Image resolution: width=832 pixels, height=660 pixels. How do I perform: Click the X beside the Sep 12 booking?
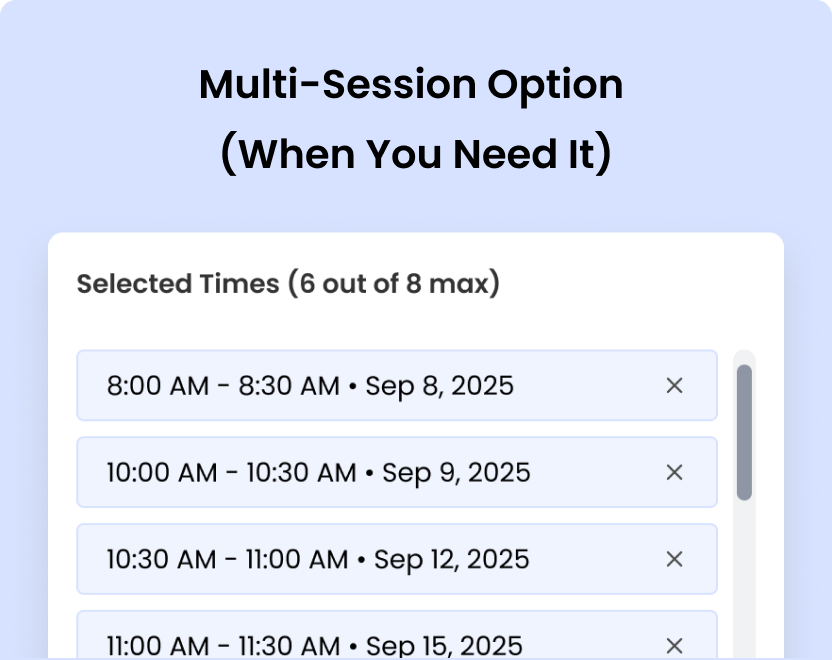tap(675, 559)
